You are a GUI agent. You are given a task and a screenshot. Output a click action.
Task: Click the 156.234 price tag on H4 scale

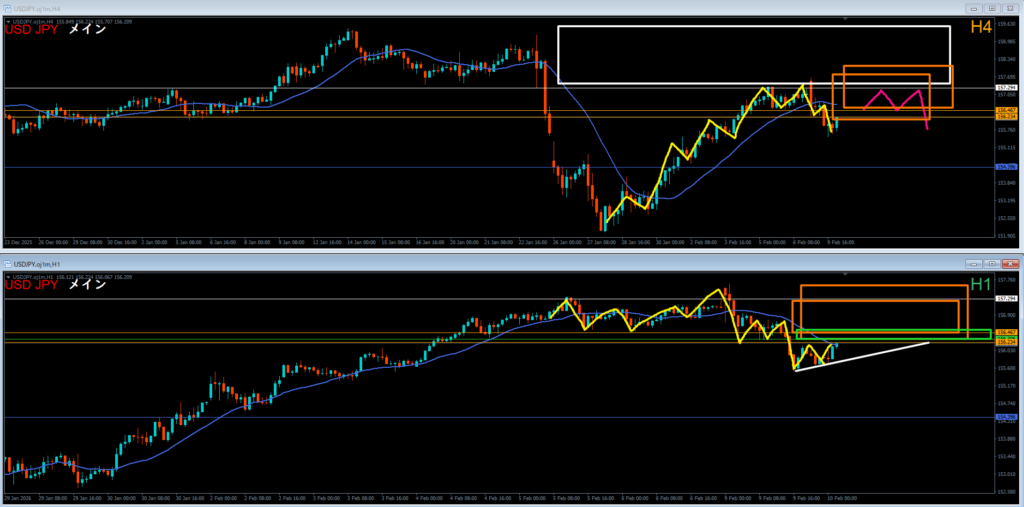tap(1005, 116)
